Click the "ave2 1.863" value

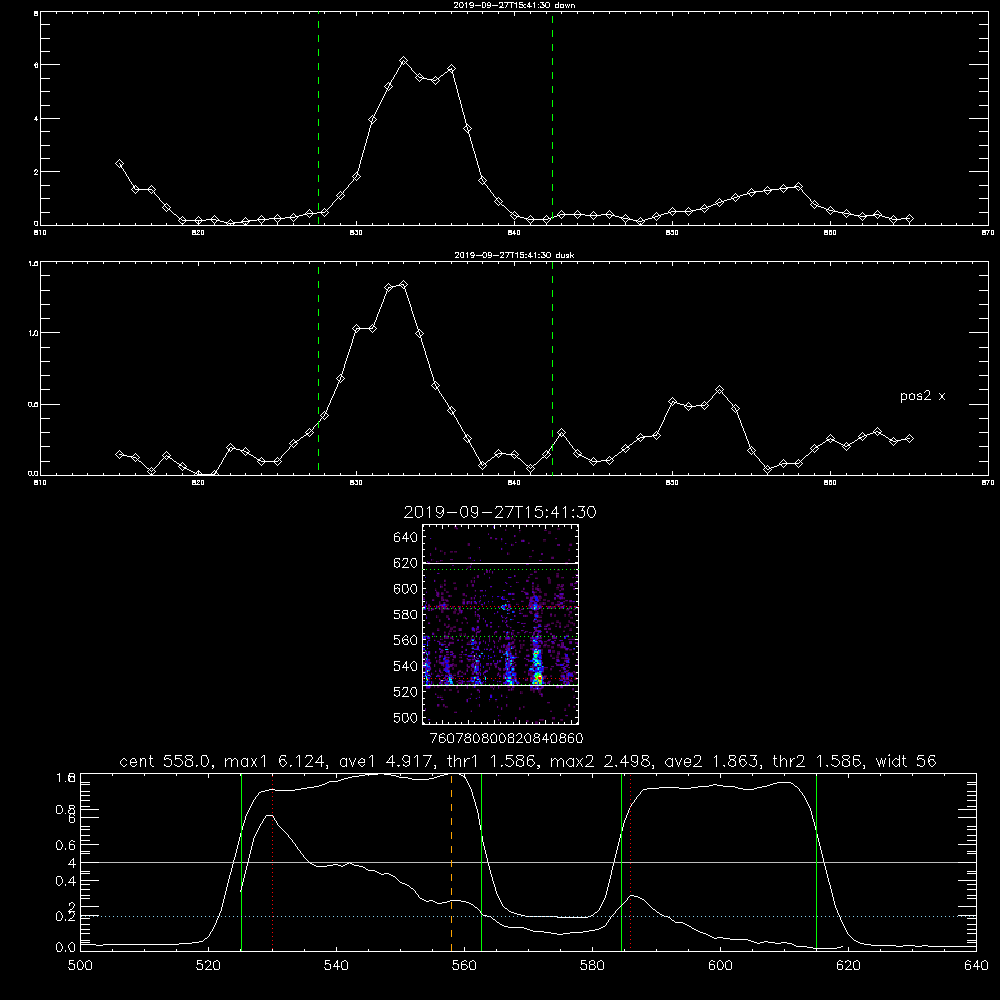tap(712, 761)
